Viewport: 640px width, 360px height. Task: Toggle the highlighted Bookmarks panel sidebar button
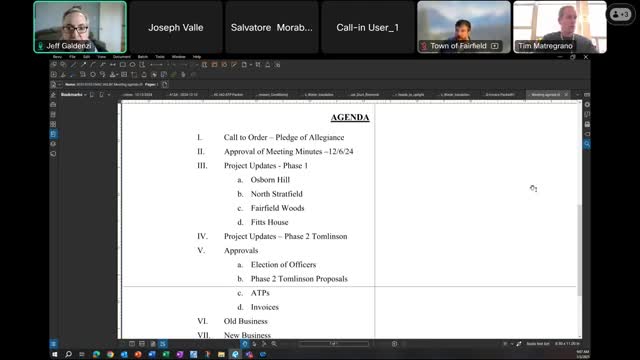[53, 134]
